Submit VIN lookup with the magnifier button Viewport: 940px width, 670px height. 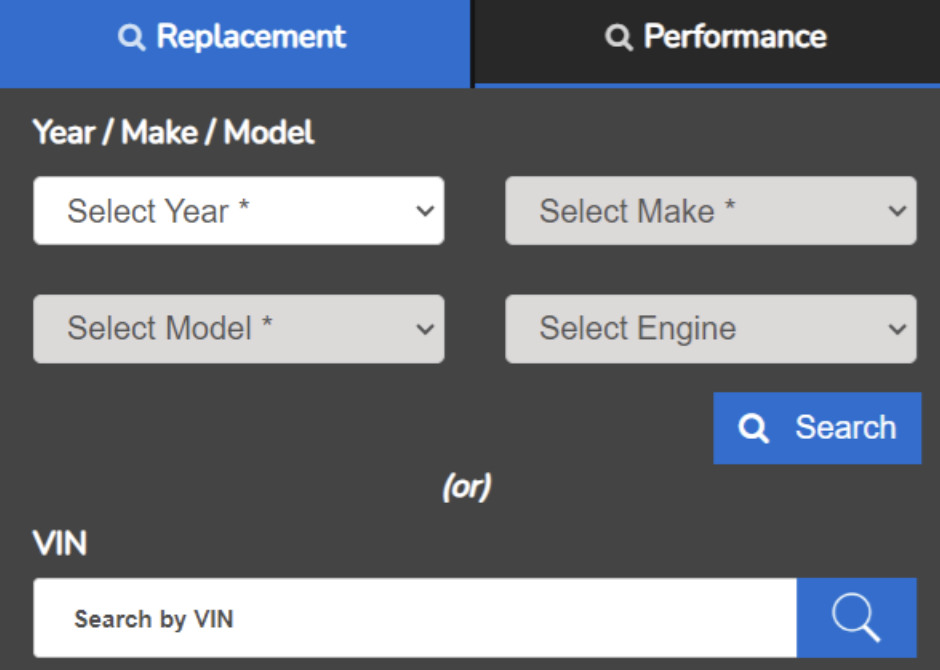click(856, 618)
